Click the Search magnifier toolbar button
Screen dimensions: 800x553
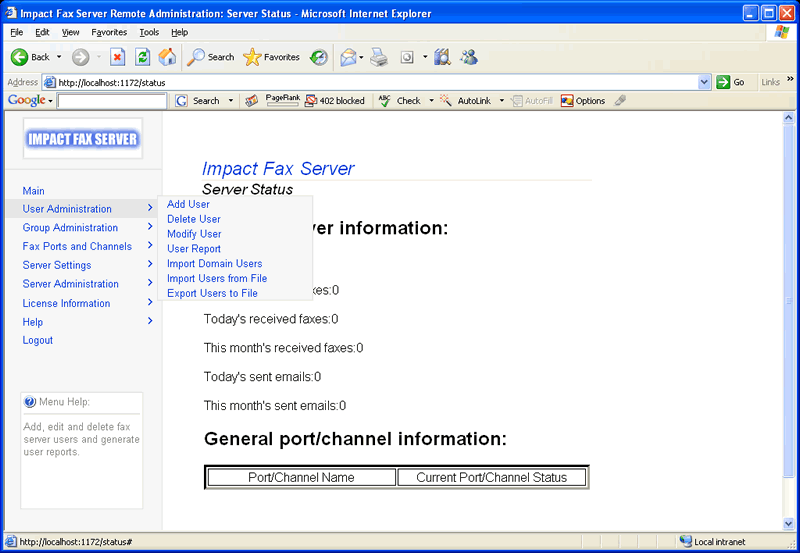tap(210, 57)
